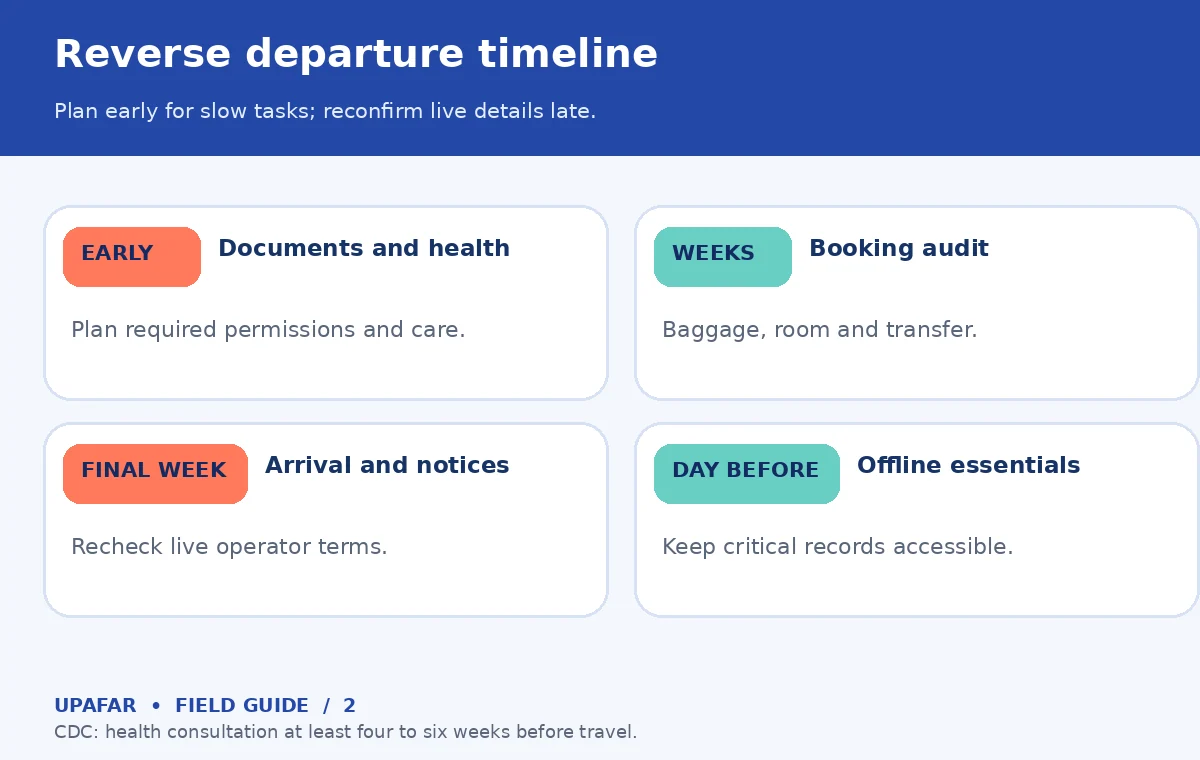This screenshot has width=1200, height=760.
Task: Click the 'Booking audit' card title
Action: pos(899,248)
